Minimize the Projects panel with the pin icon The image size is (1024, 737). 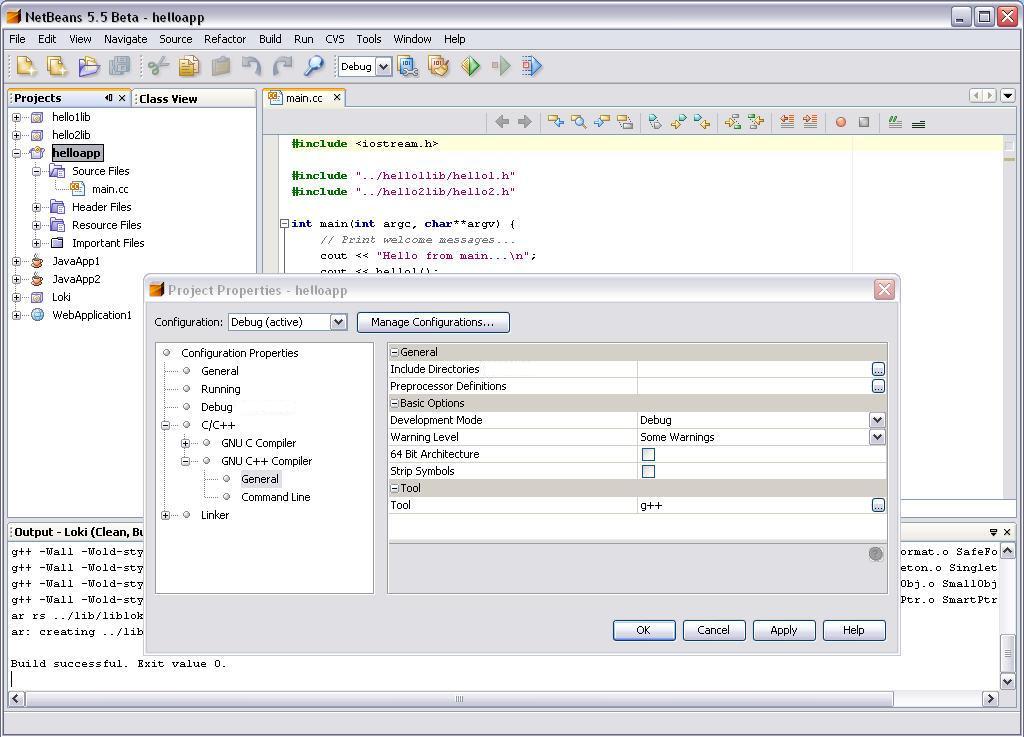(x=108, y=98)
